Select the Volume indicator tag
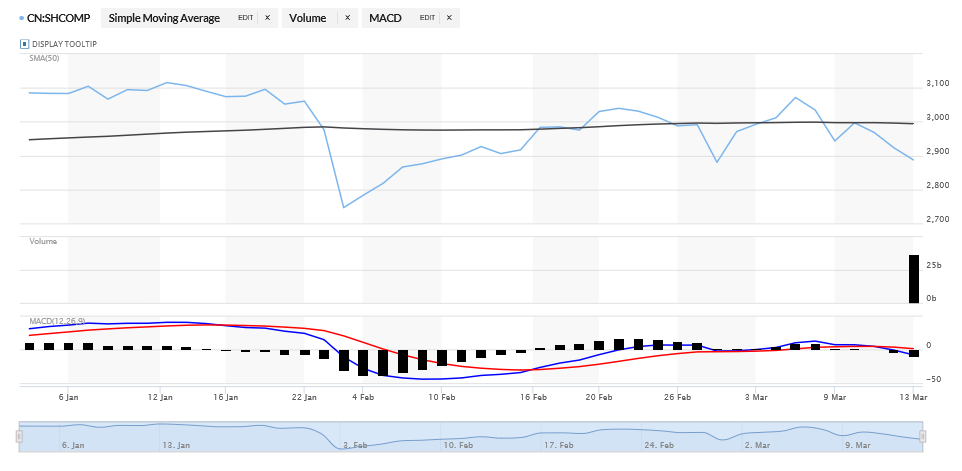The height and width of the screenshot is (471, 962). (x=308, y=18)
